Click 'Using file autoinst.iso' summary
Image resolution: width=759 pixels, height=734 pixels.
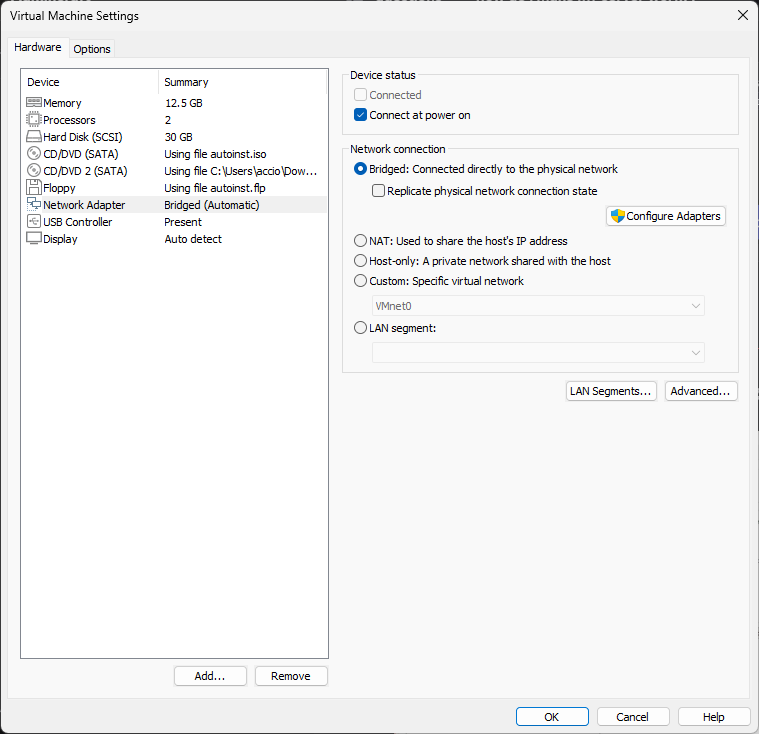click(x=215, y=154)
